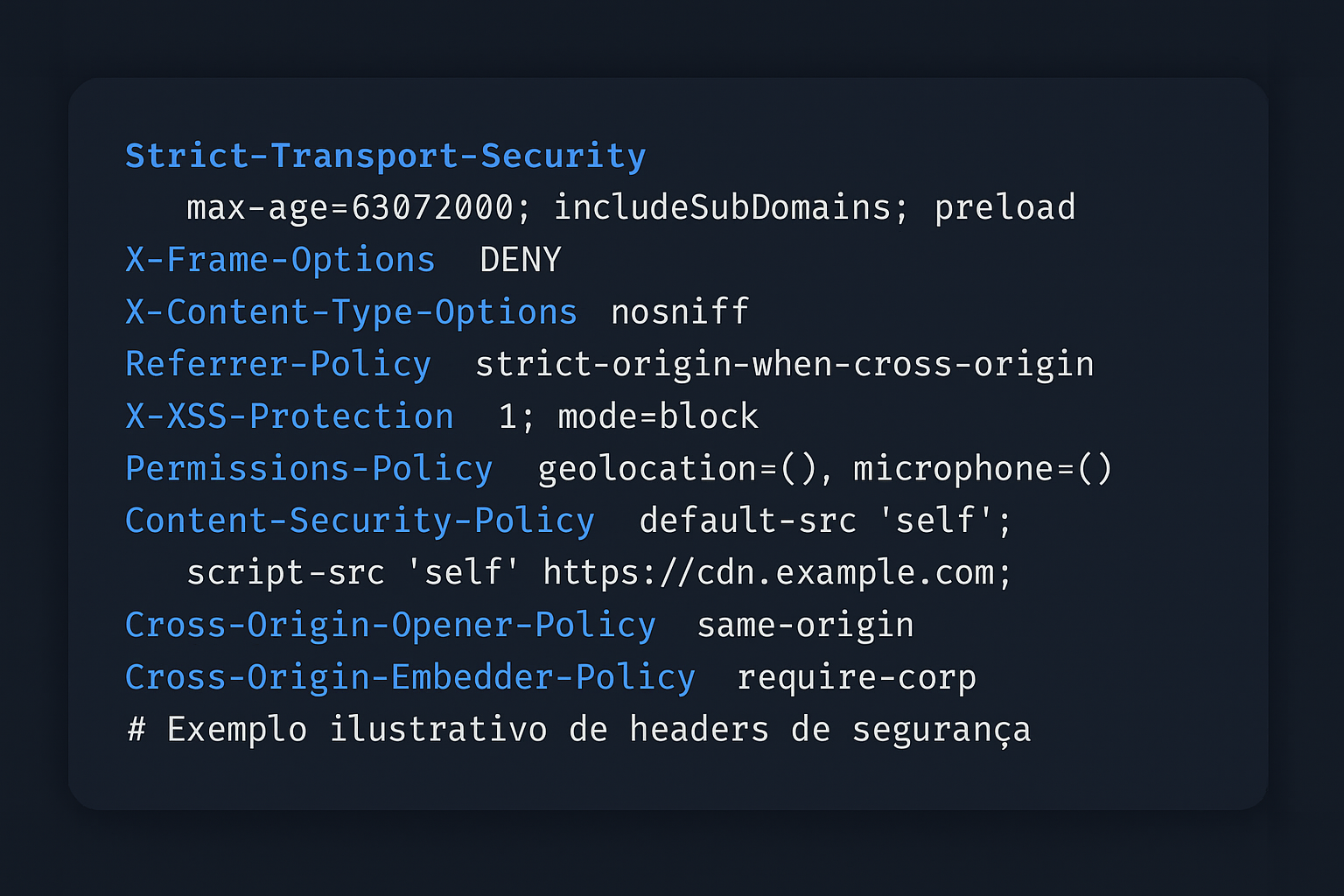
Task: Select the DENY value
Action: click(521, 260)
